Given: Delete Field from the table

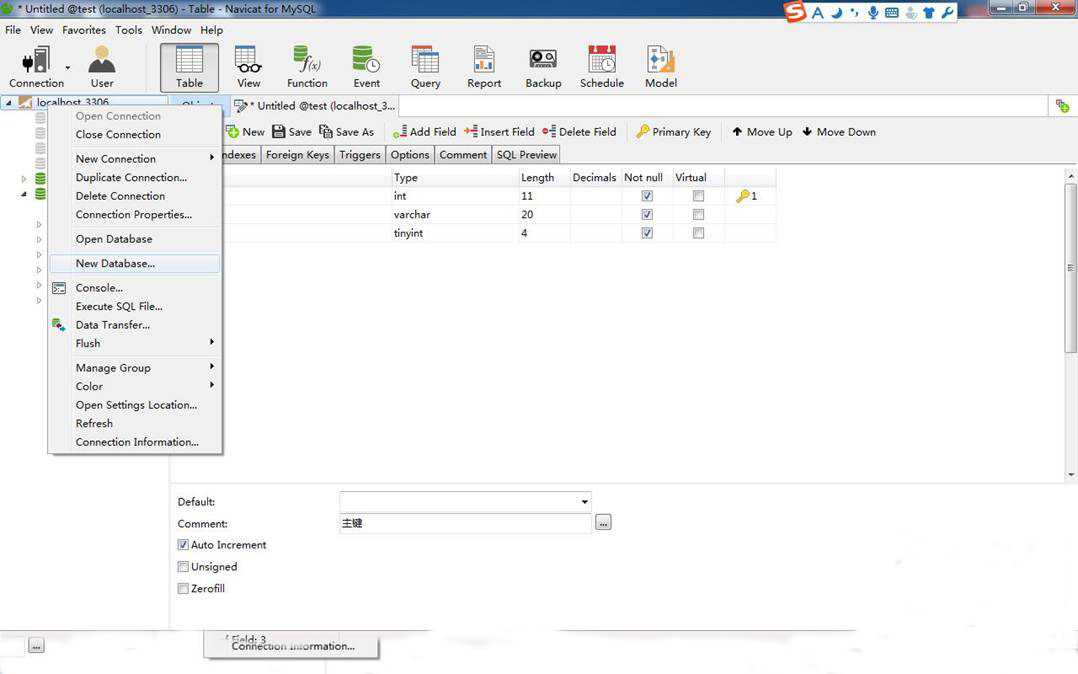Looking at the screenshot, I should 579,131.
